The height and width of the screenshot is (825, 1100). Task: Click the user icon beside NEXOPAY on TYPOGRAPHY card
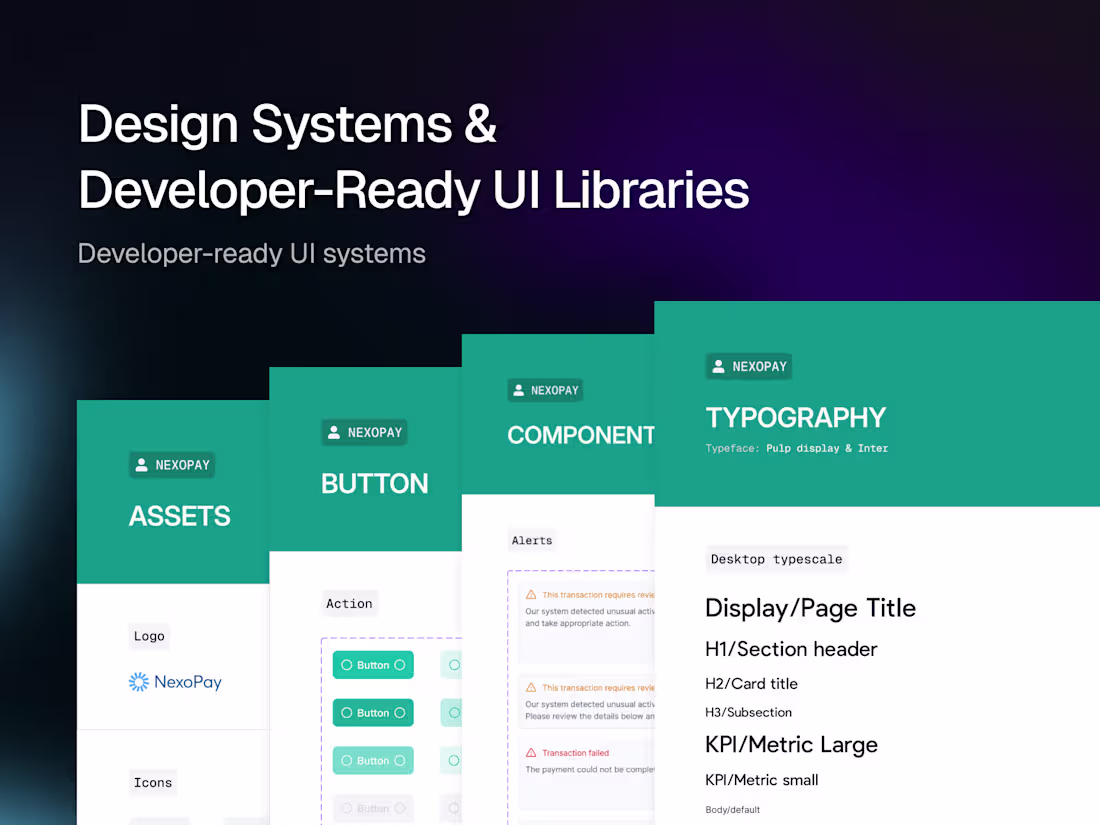718,366
